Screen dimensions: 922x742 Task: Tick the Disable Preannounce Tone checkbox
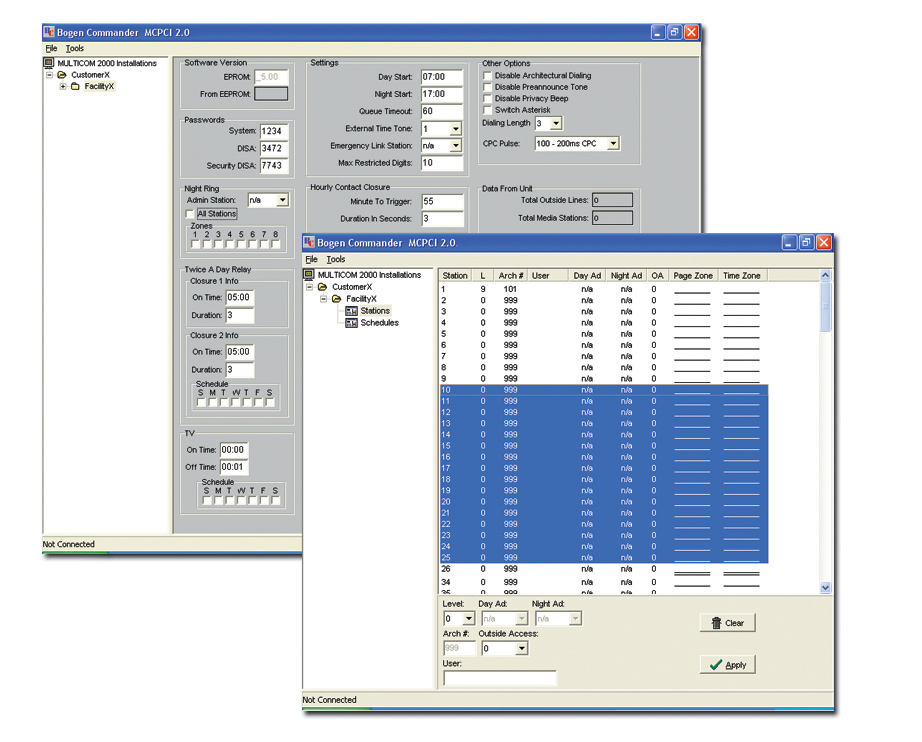click(487, 87)
